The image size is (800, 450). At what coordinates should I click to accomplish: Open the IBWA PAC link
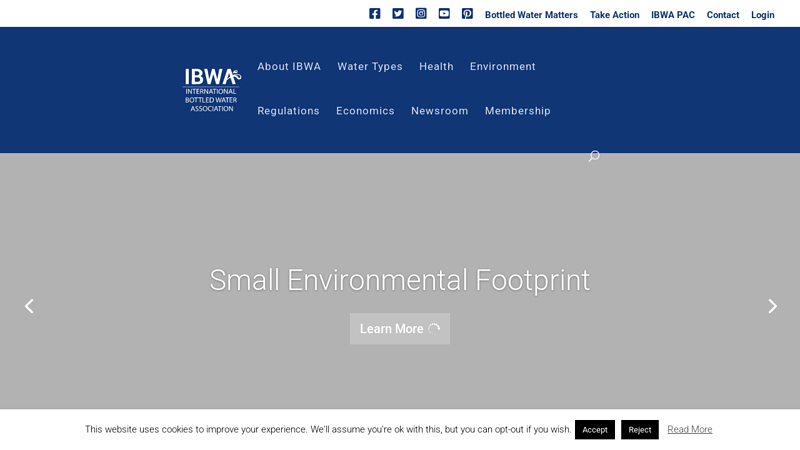click(673, 15)
